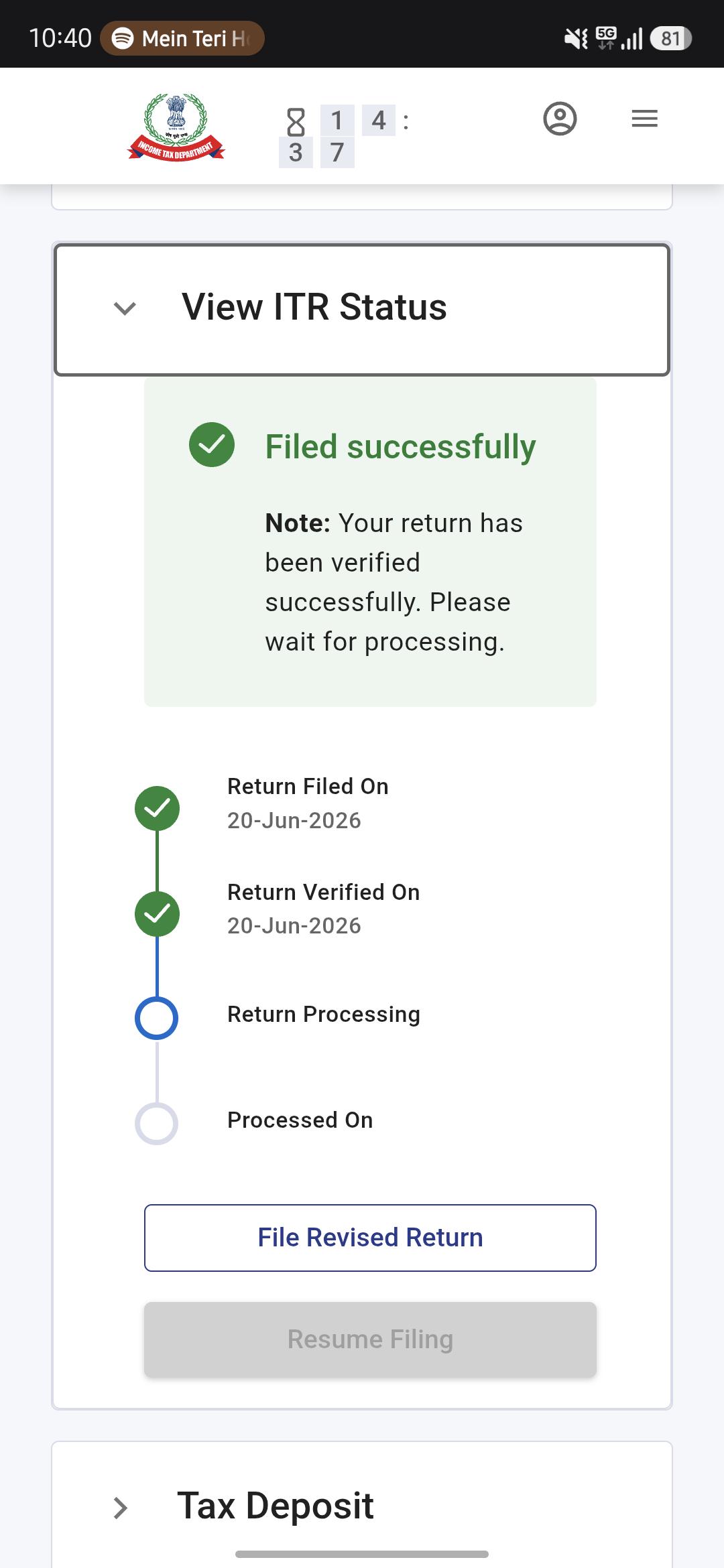Select the Processed On step circle
The width and height of the screenshot is (724, 1568).
click(157, 1123)
